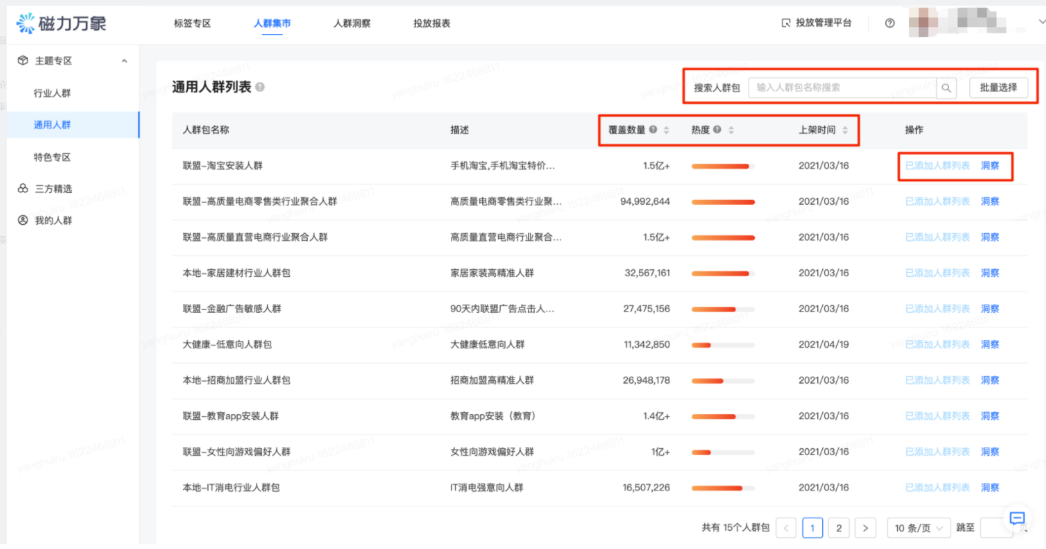Image resolution: width=1046 pixels, height=549 pixels.
Task: Open the help question mark icon in header
Action: [x=890, y=23]
